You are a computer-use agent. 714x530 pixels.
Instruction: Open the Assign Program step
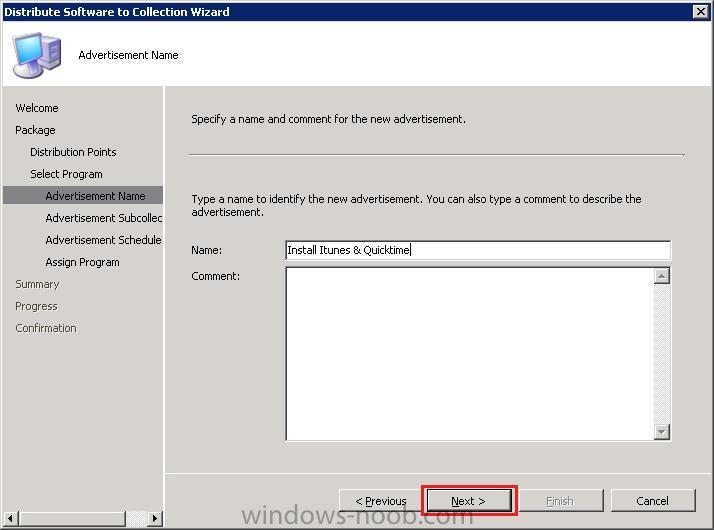point(82,262)
